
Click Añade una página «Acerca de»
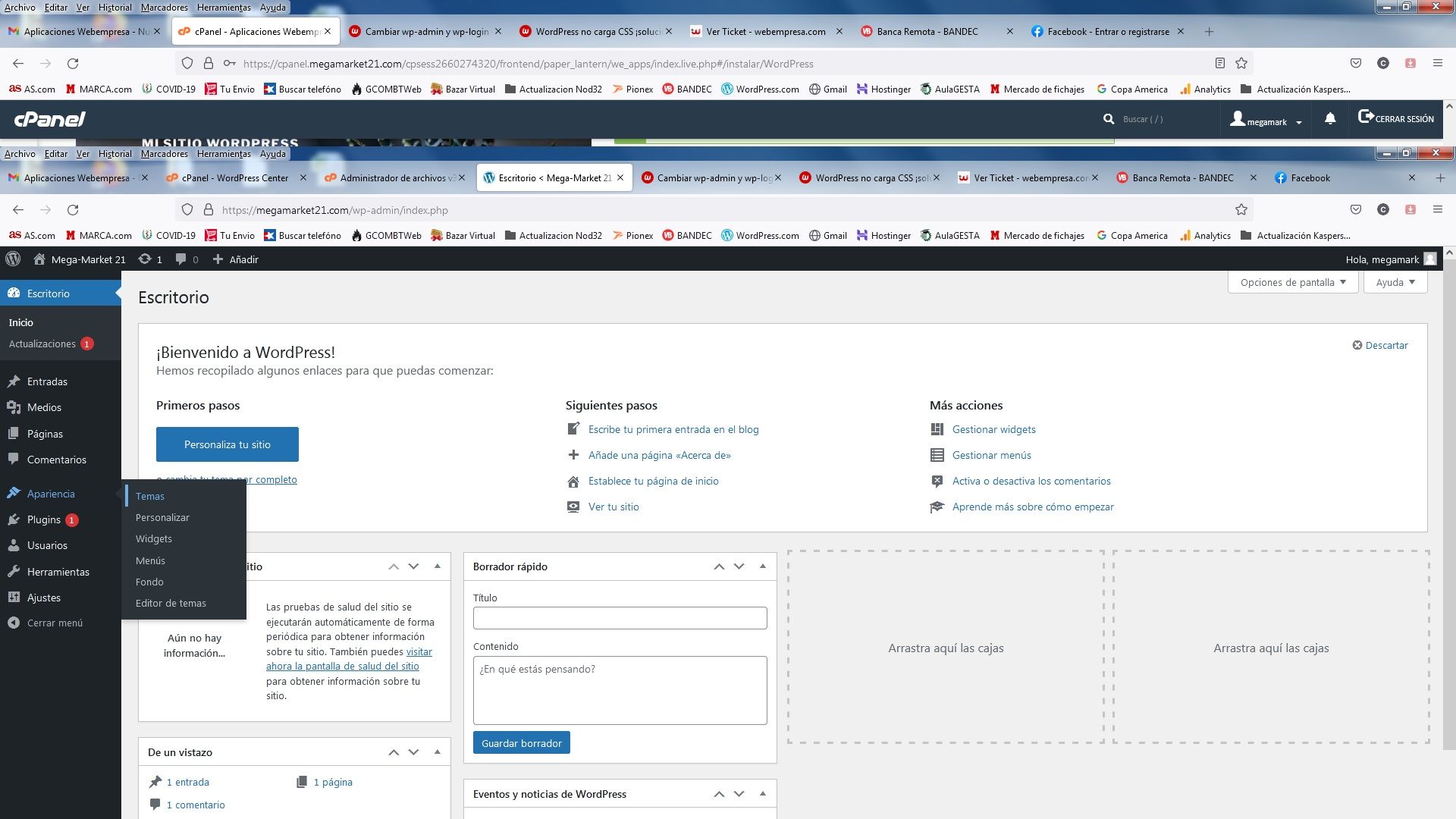[x=660, y=455]
